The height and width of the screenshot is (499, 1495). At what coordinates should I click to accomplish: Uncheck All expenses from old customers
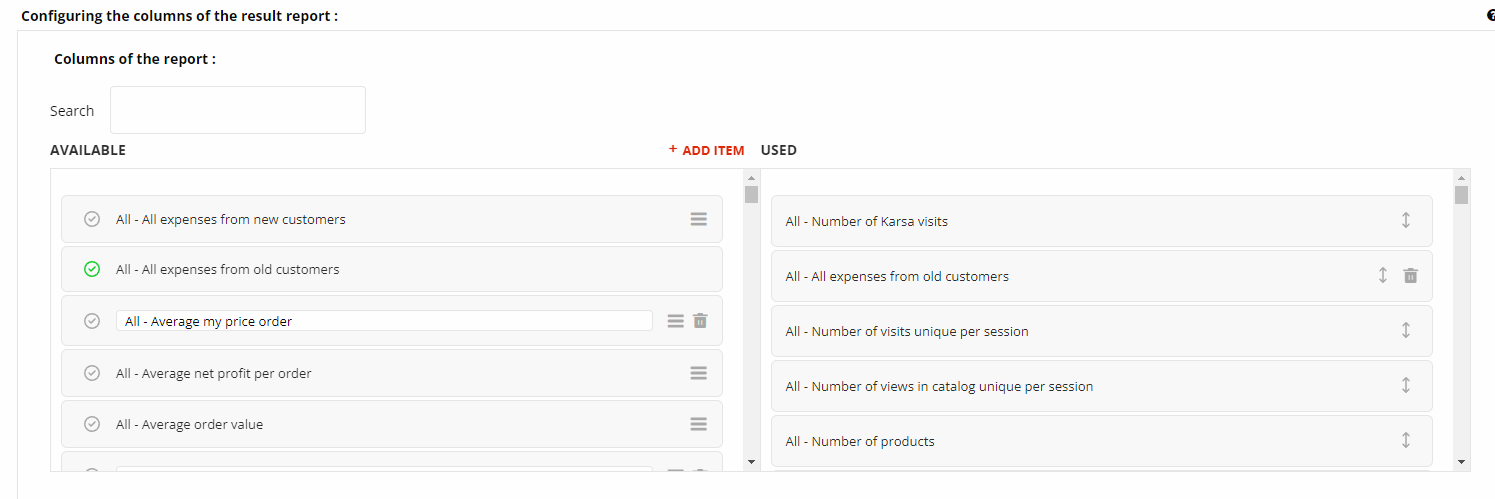tap(92, 269)
